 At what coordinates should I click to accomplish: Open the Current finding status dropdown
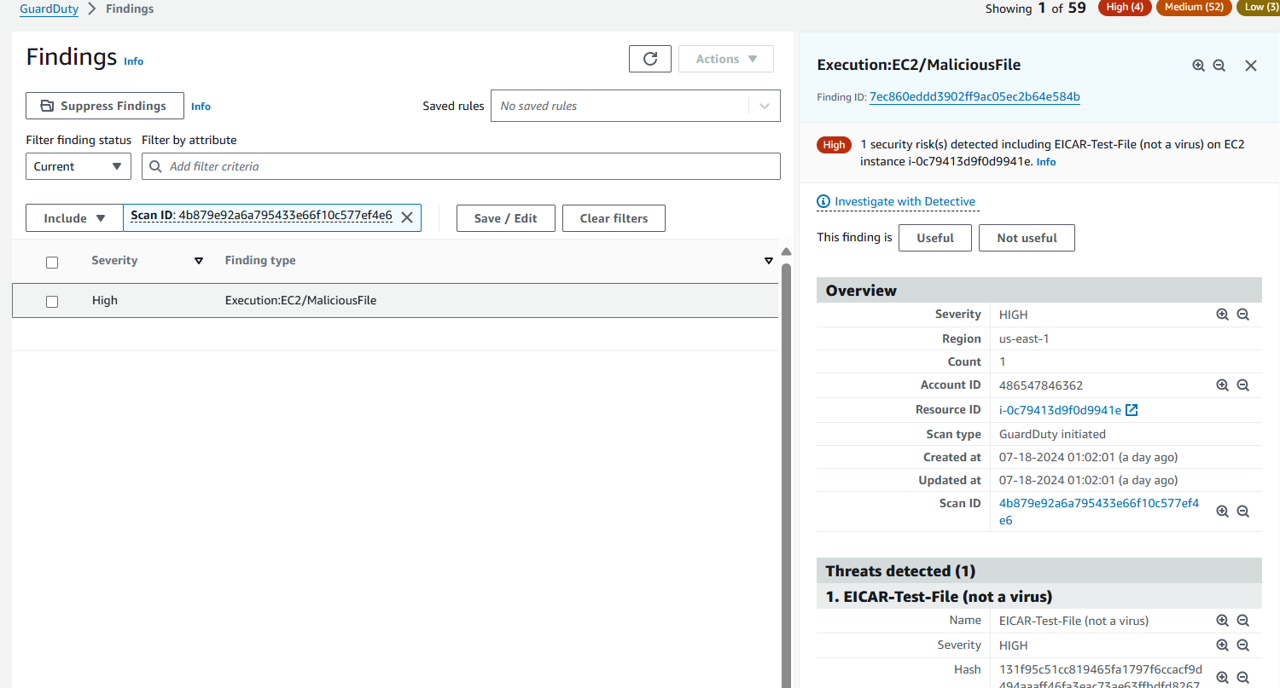coord(78,166)
